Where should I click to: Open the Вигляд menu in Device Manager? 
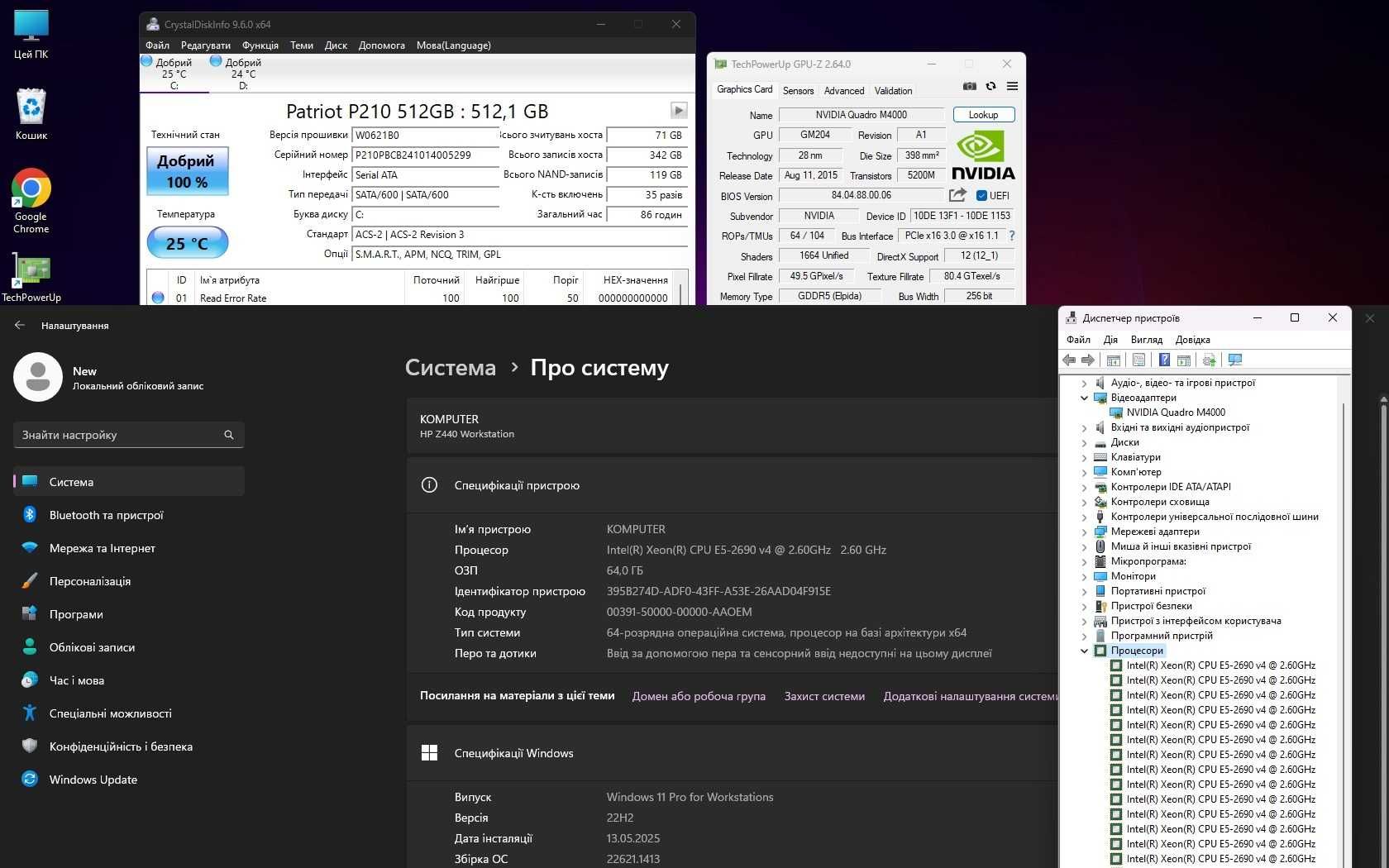pyautogui.click(x=1147, y=340)
